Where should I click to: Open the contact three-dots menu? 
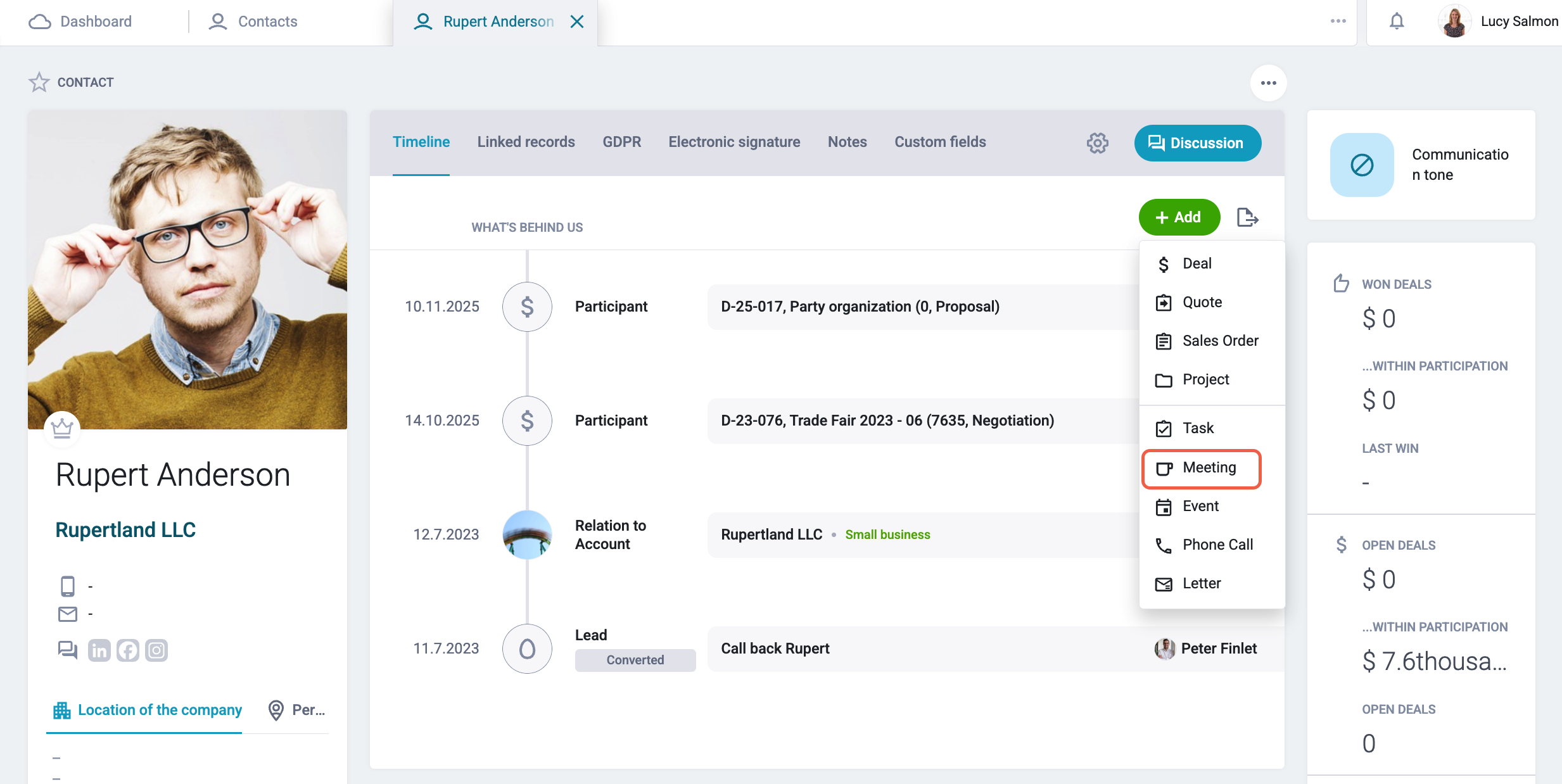pos(1268,83)
